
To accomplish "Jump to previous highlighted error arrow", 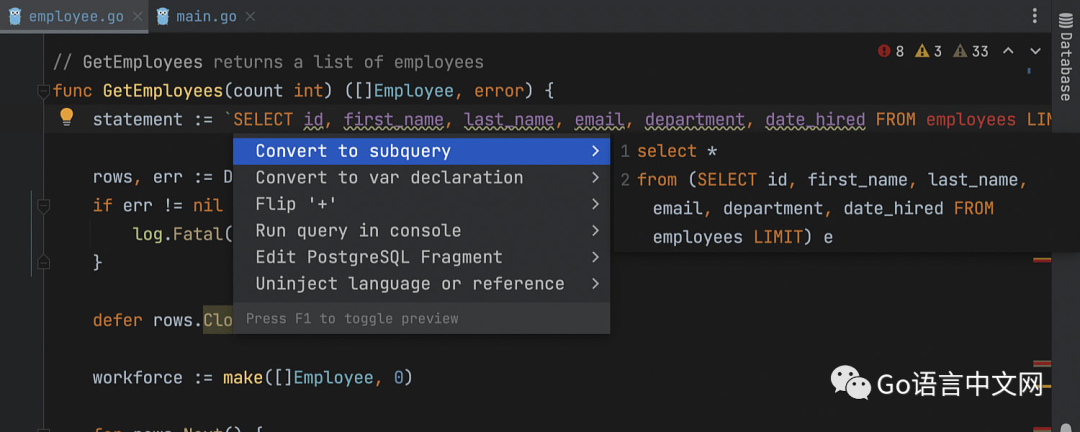I will click(x=1008, y=51).
